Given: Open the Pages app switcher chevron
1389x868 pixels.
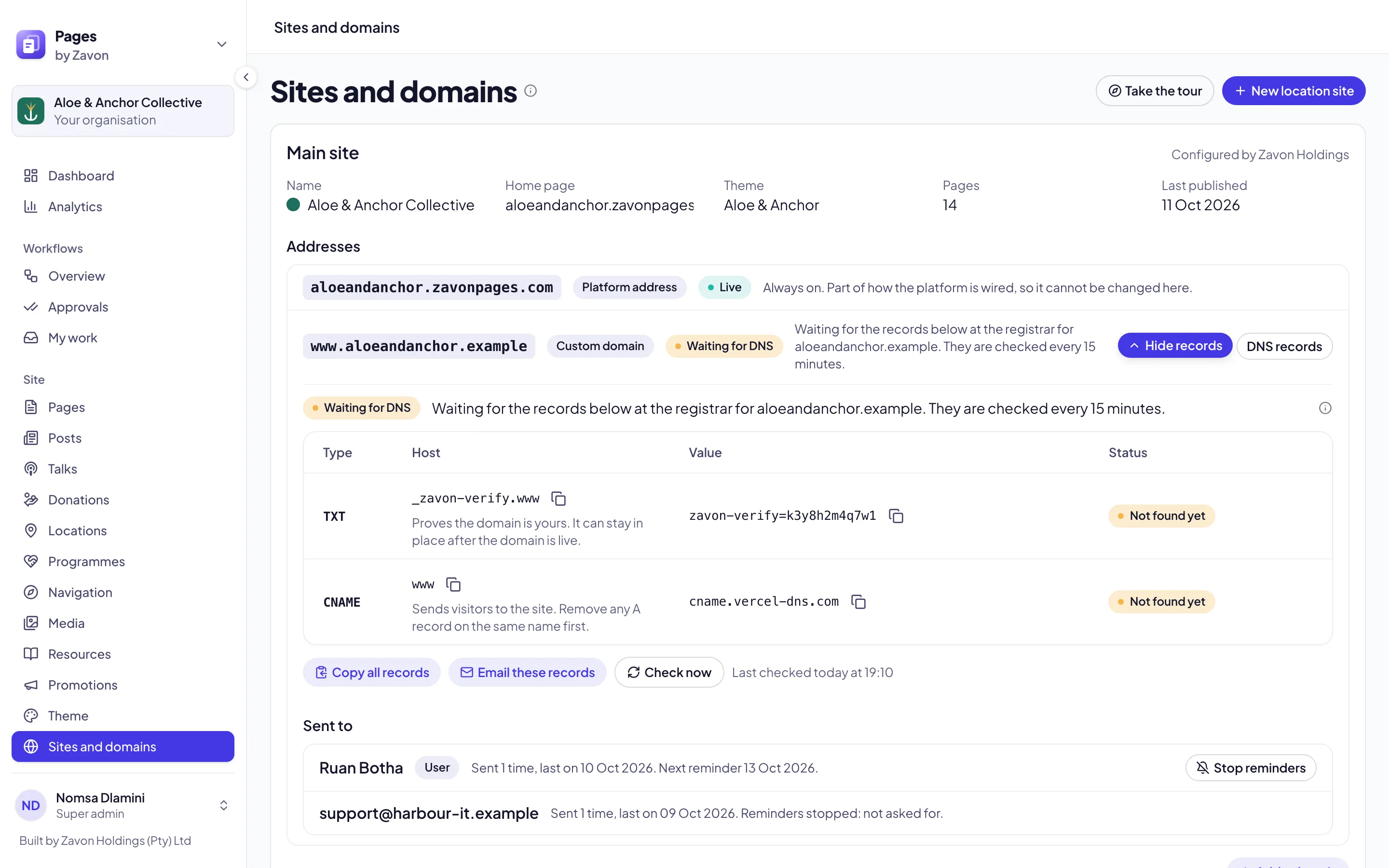Looking at the screenshot, I should click(x=221, y=44).
